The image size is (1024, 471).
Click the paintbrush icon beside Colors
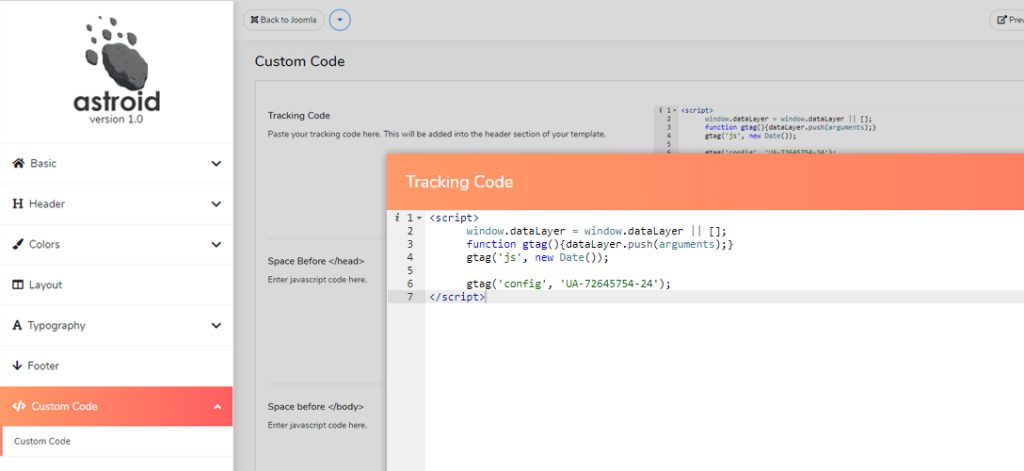tap(18, 244)
